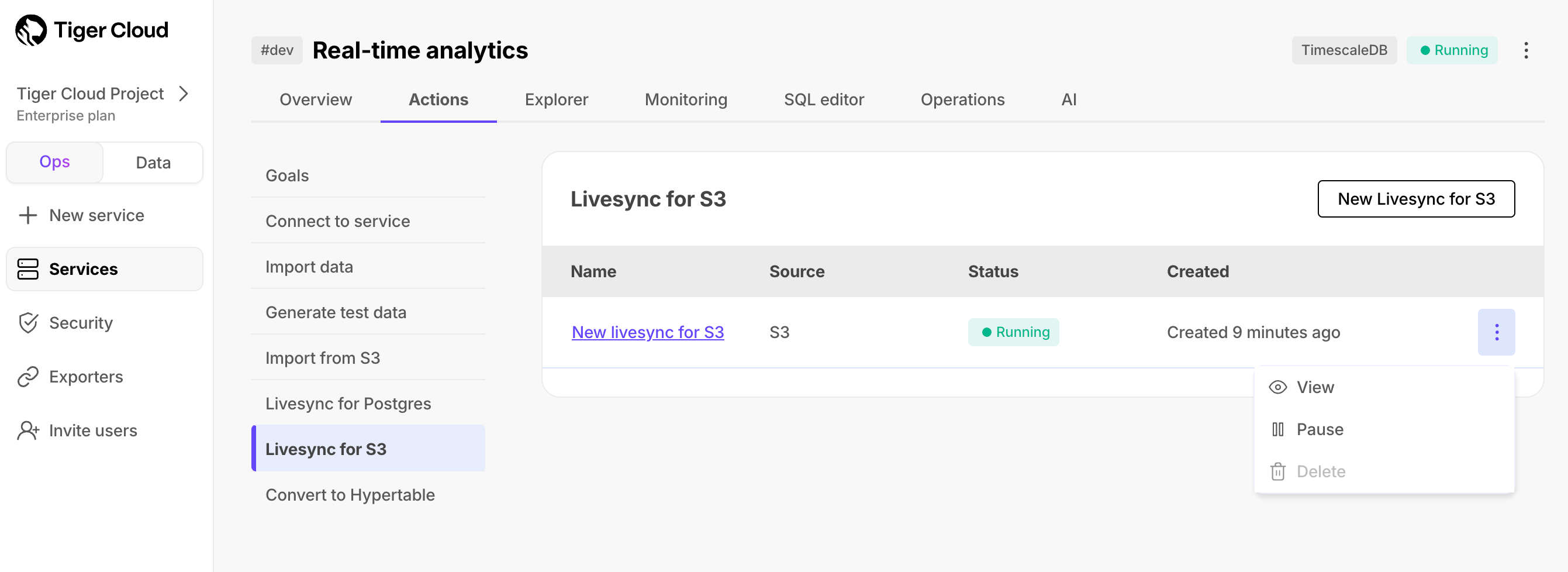Click the #dev tag badge
Viewport: 1568px width, 572px height.
click(277, 50)
